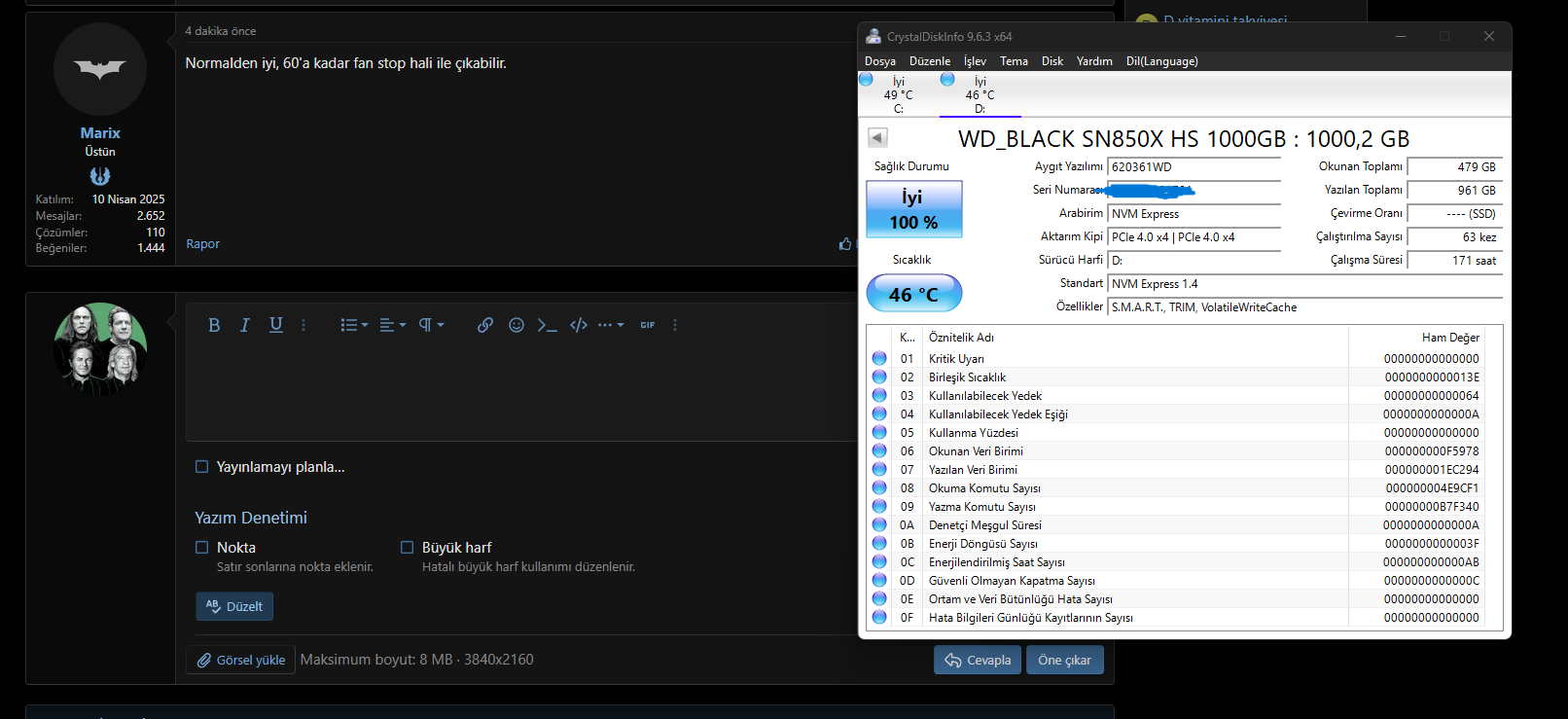The height and width of the screenshot is (719, 1568).
Task: Open the text alignment dropdown
Action: (x=392, y=325)
